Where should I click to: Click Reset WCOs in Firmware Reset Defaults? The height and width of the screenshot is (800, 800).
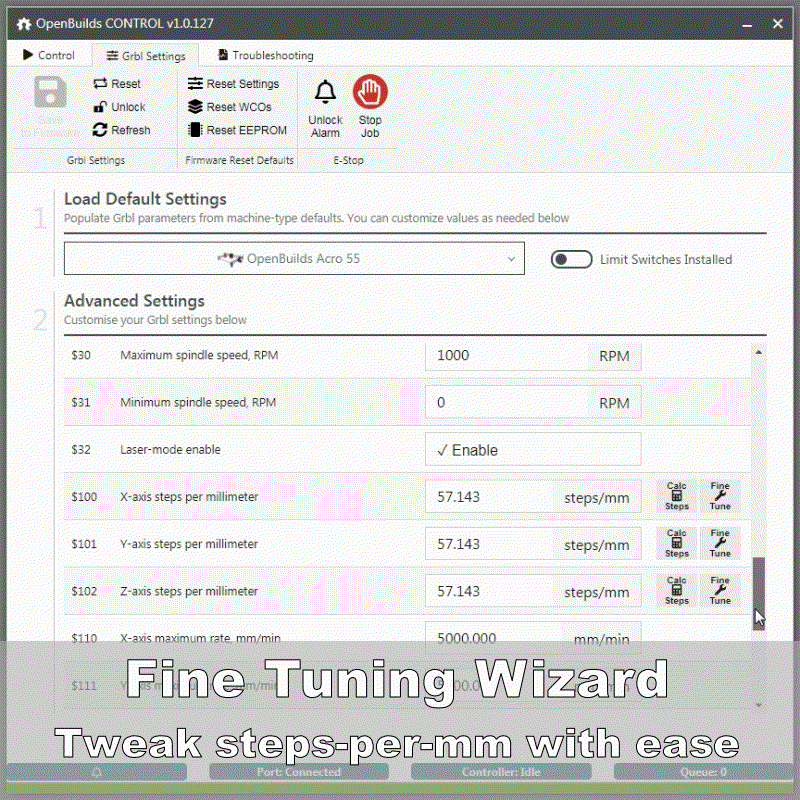229,107
